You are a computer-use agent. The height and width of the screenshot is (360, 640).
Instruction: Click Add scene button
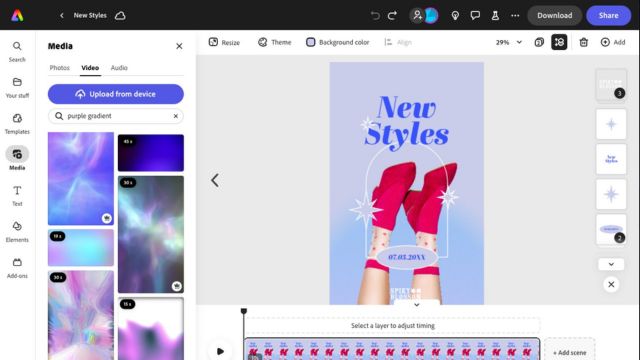coord(570,352)
